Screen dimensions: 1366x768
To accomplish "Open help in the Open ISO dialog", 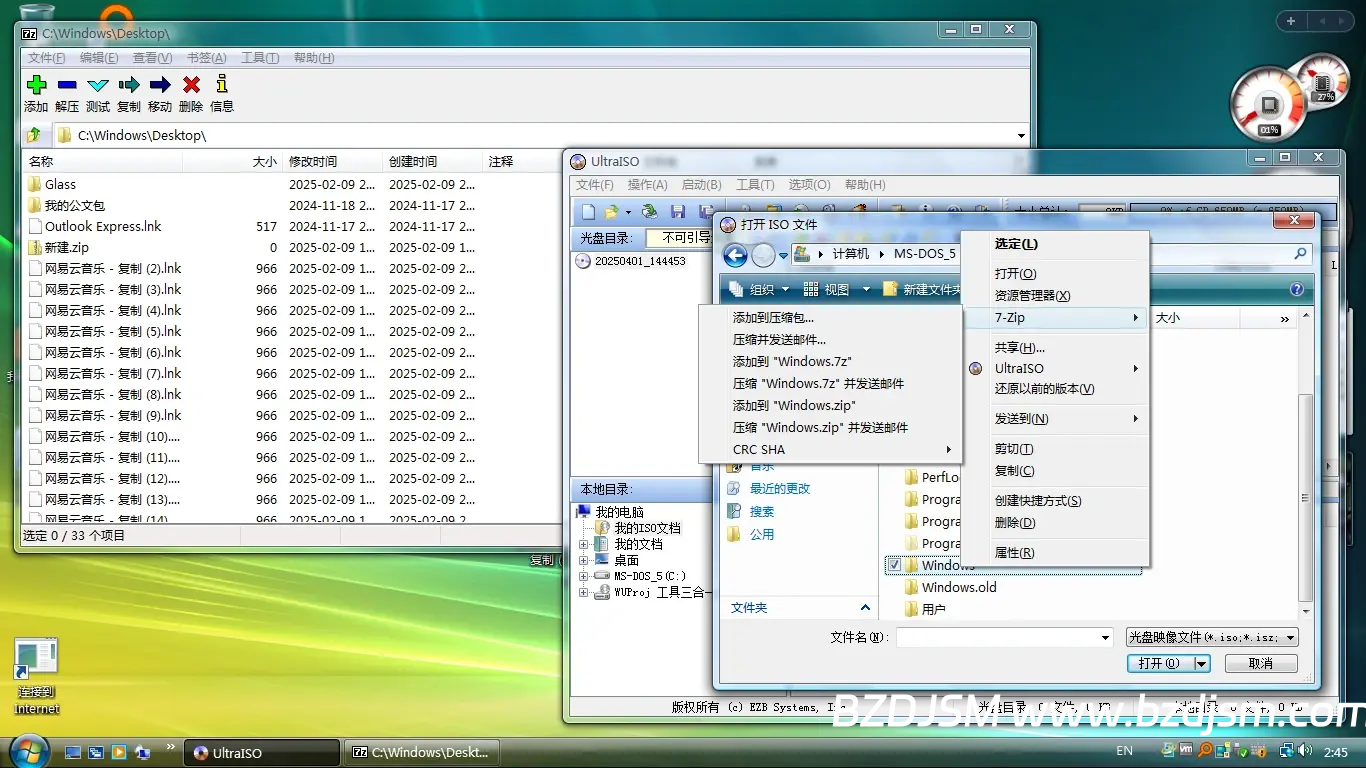I will pyautogui.click(x=1297, y=289).
